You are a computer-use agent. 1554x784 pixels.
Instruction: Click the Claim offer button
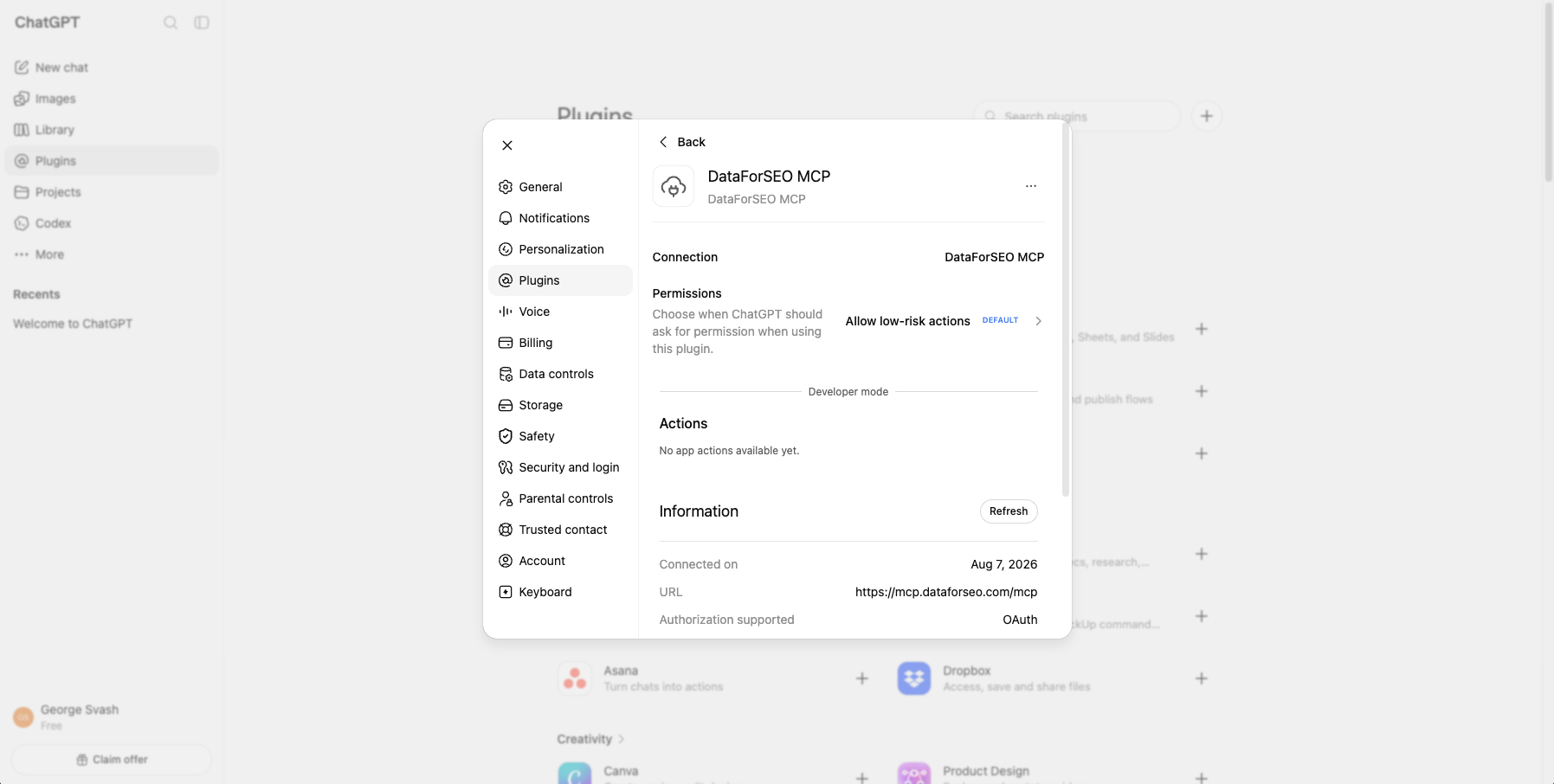[x=112, y=760]
